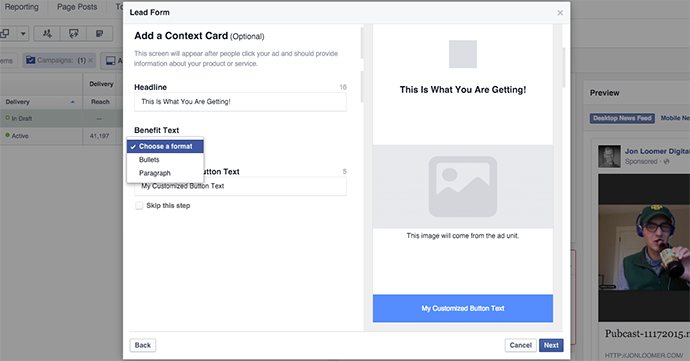The height and width of the screenshot is (361, 690).
Task: Close the Lead Form dialog
Action: tap(560, 13)
